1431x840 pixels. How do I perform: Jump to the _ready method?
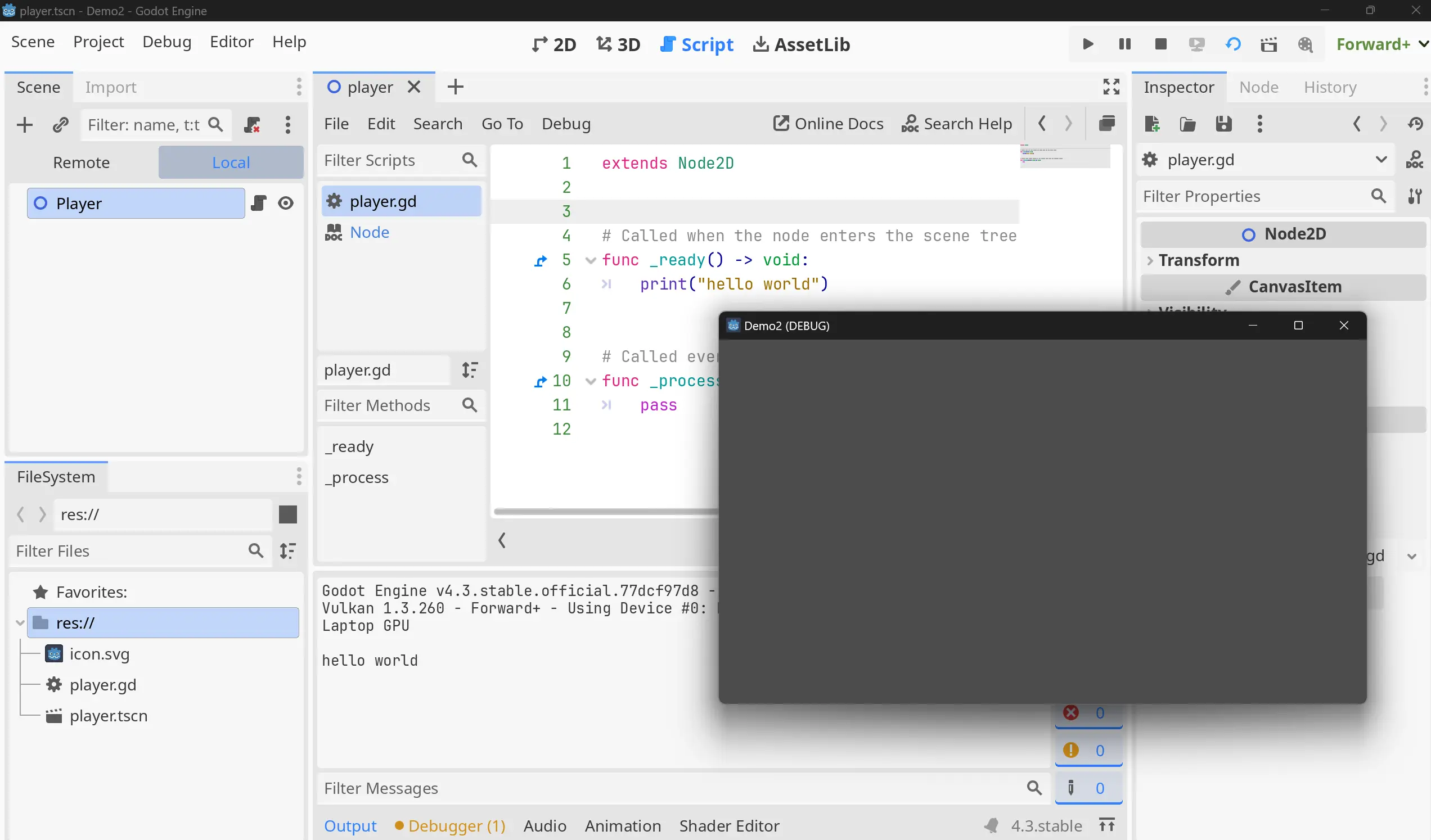(349, 446)
